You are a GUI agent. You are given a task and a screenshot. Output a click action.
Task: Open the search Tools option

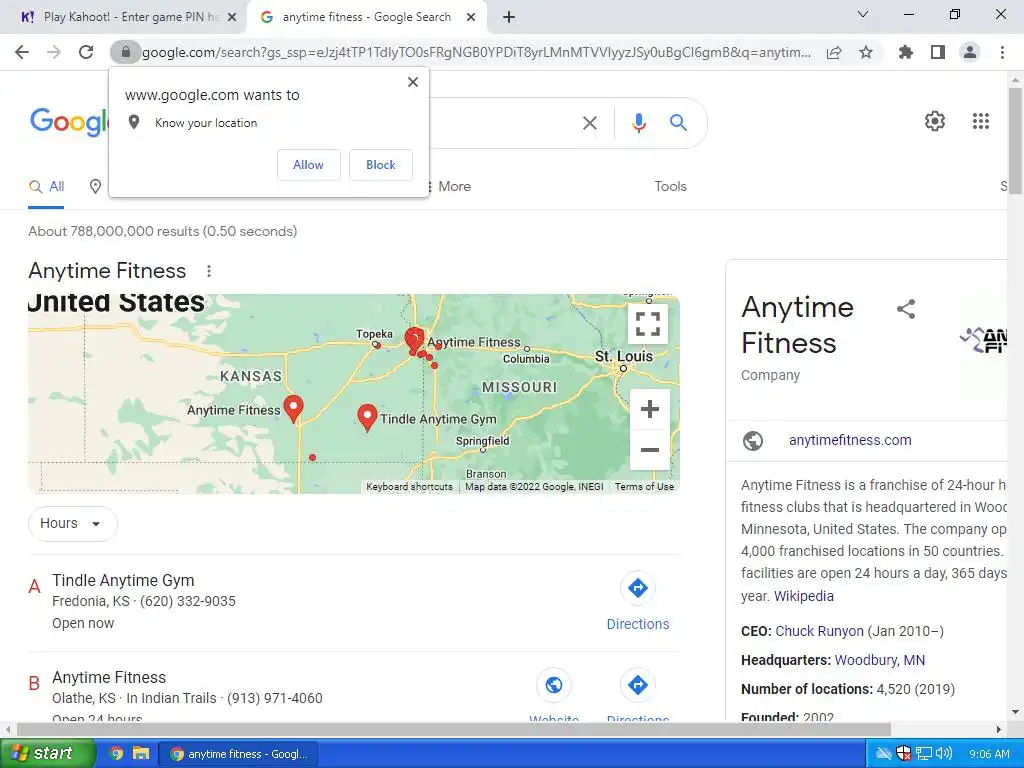pos(671,187)
